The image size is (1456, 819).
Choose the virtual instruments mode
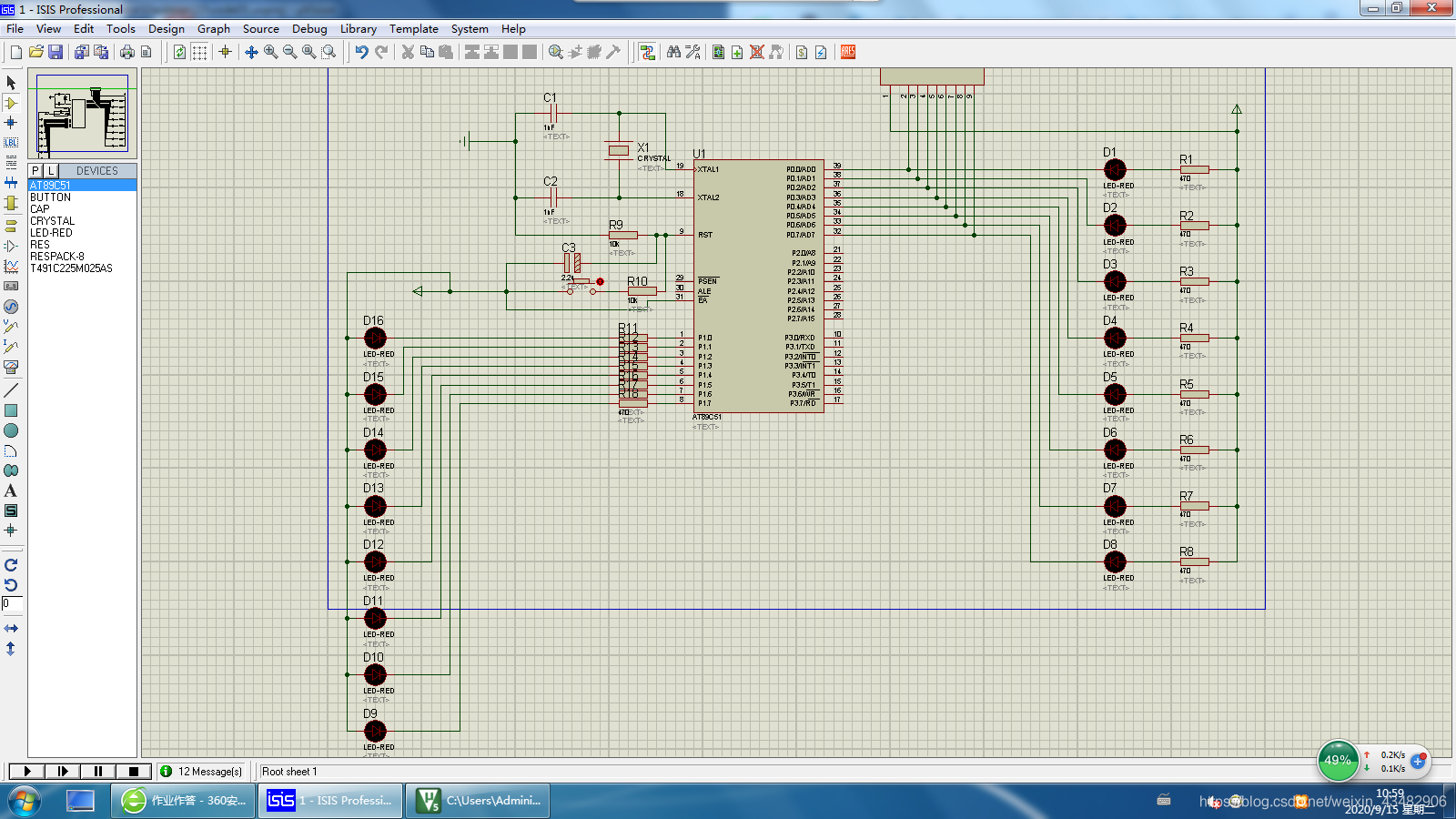pyautogui.click(x=11, y=367)
